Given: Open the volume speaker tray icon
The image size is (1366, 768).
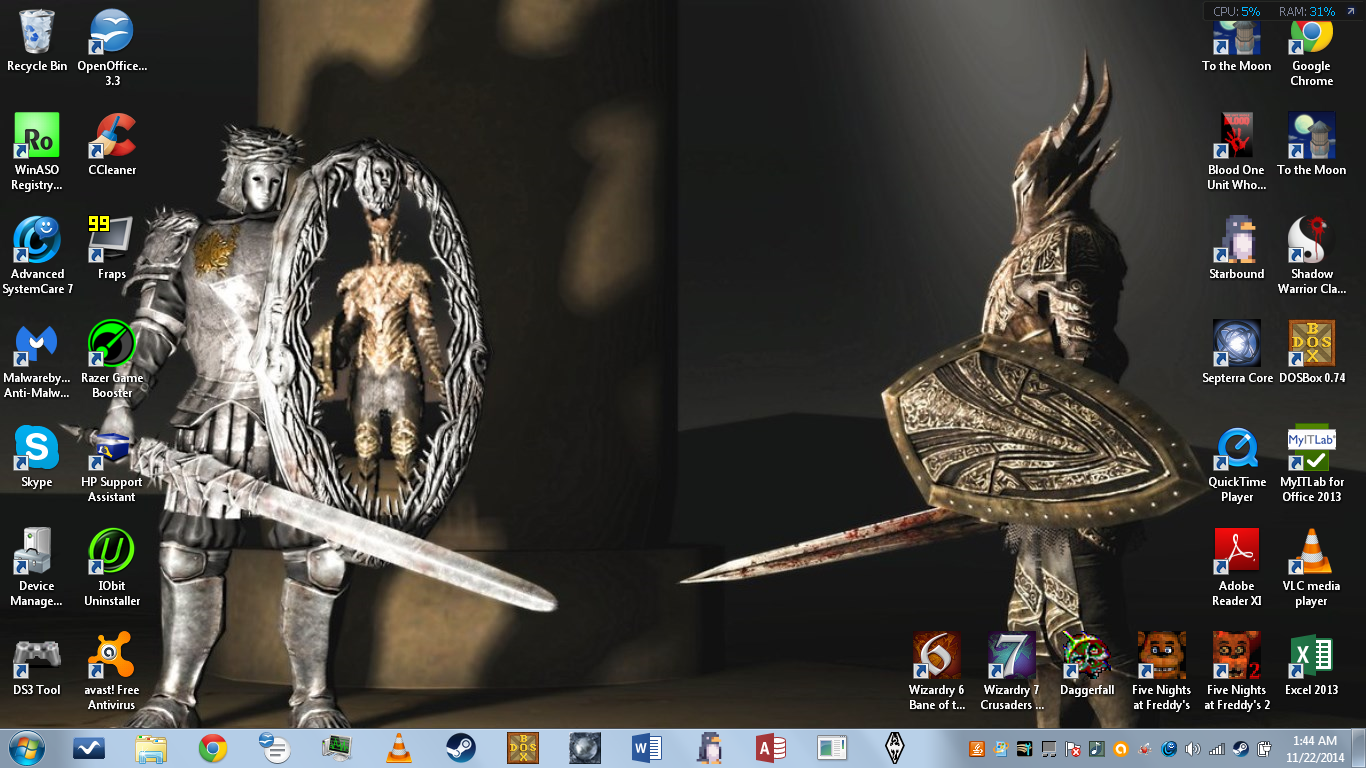Looking at the screenshot, I should (1192, 748).
